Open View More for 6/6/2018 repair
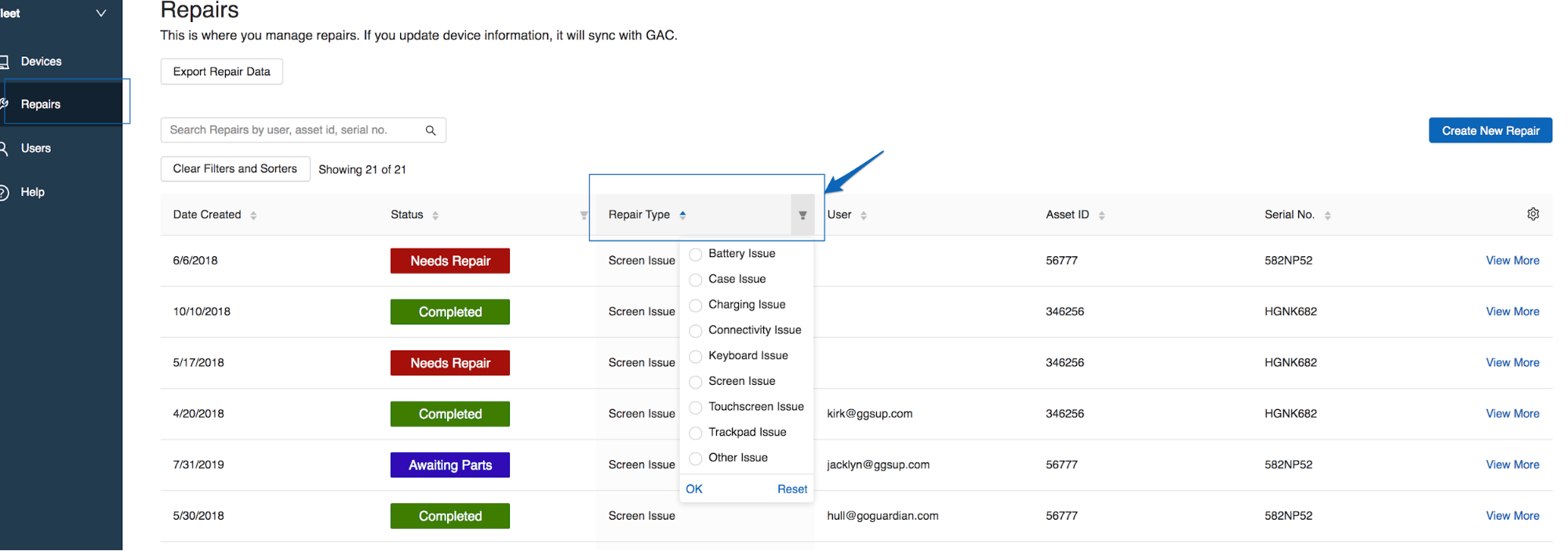This screenshot has height=551, width=1568. point(1512,260)
